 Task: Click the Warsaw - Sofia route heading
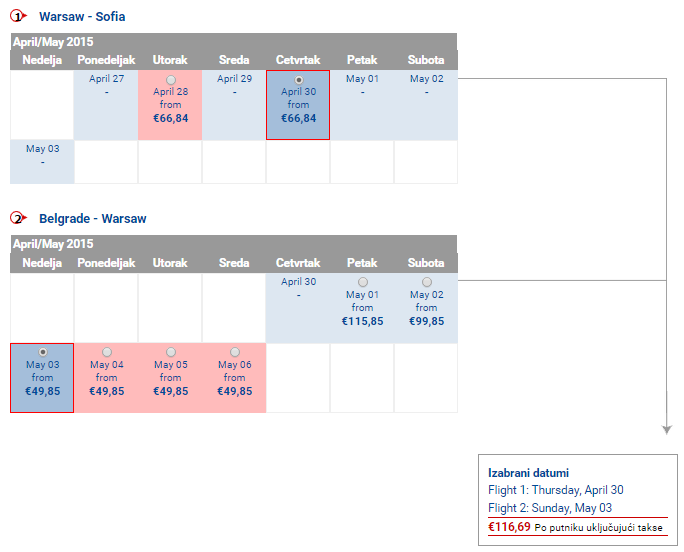pos(82,17)
